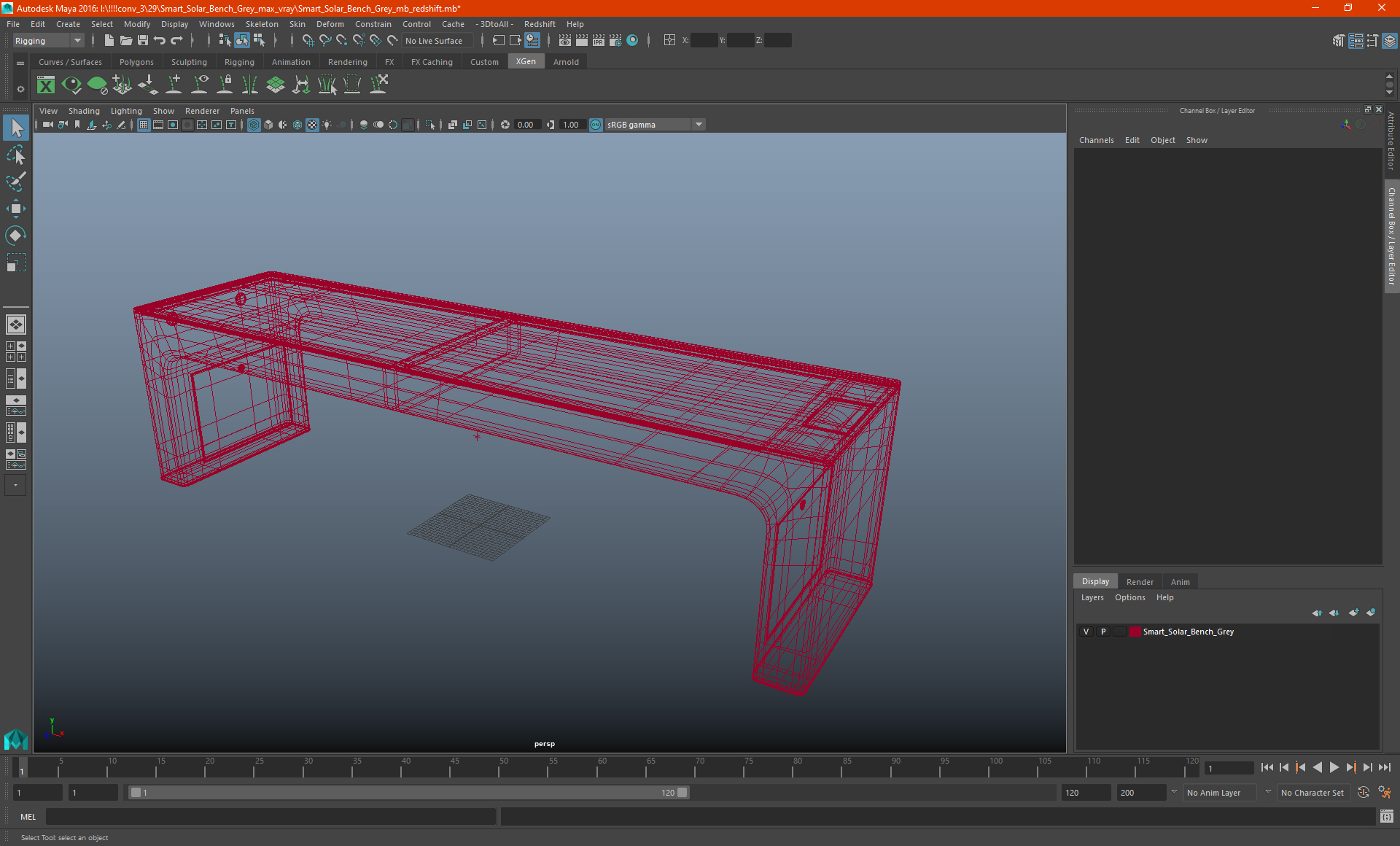
Task: Click the MEL command line input
Action: 271,817
